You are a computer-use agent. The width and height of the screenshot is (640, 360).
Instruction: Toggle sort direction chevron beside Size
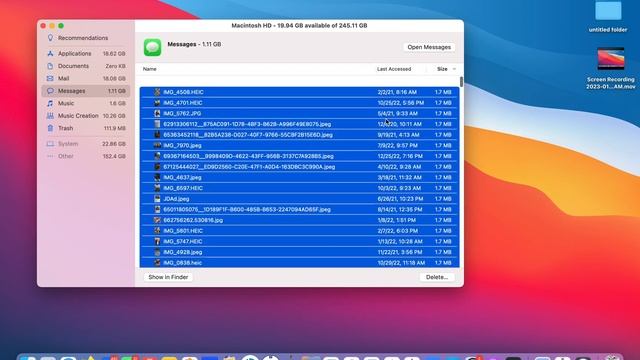click(x=454, y=69)
